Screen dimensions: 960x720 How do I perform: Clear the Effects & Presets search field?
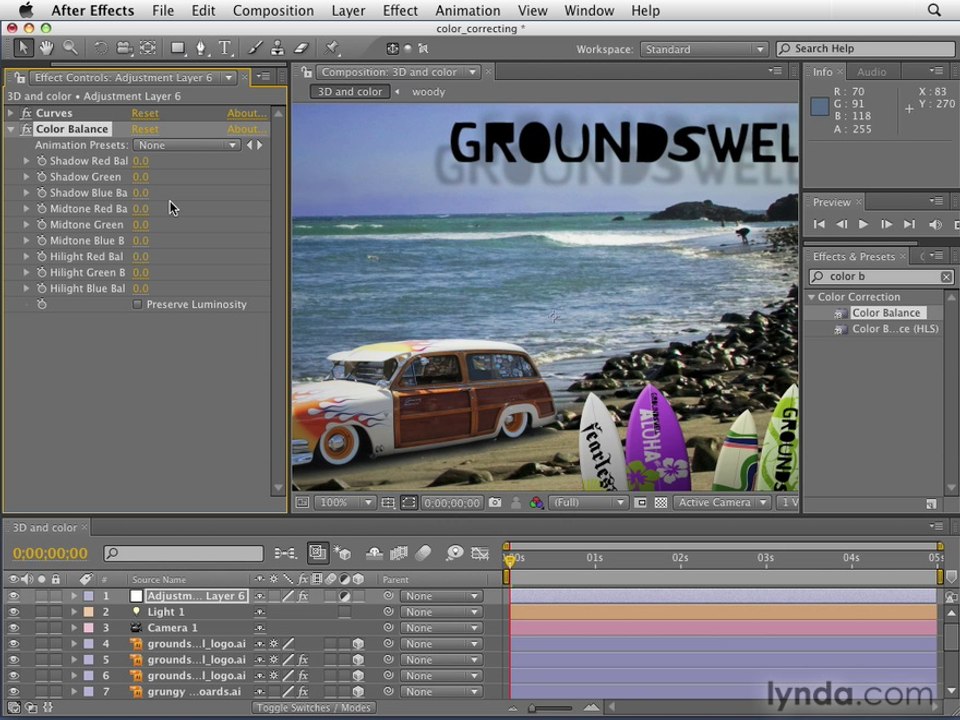point(946,277)
